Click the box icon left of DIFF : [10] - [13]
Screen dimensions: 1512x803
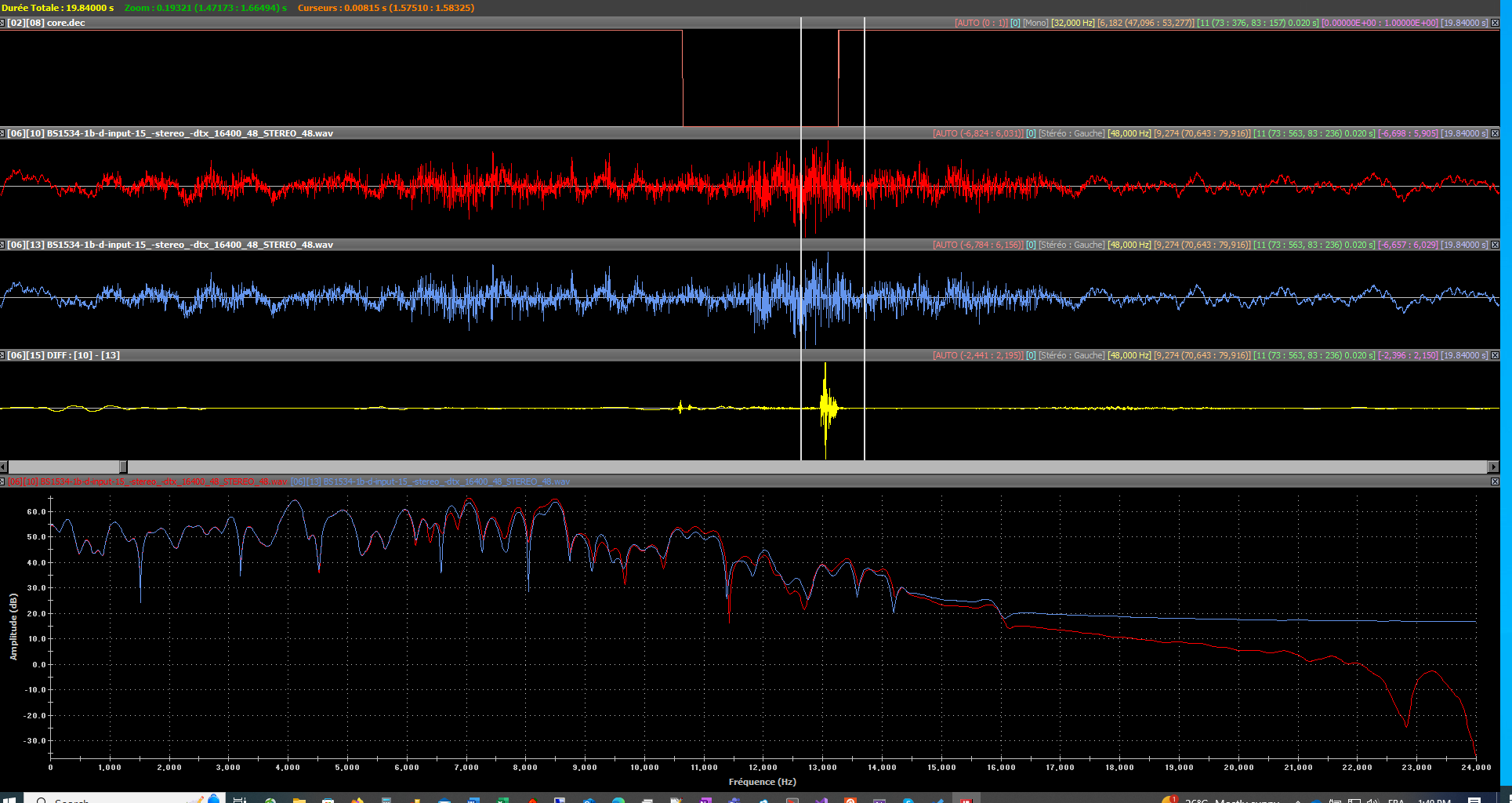coord(2,355)
